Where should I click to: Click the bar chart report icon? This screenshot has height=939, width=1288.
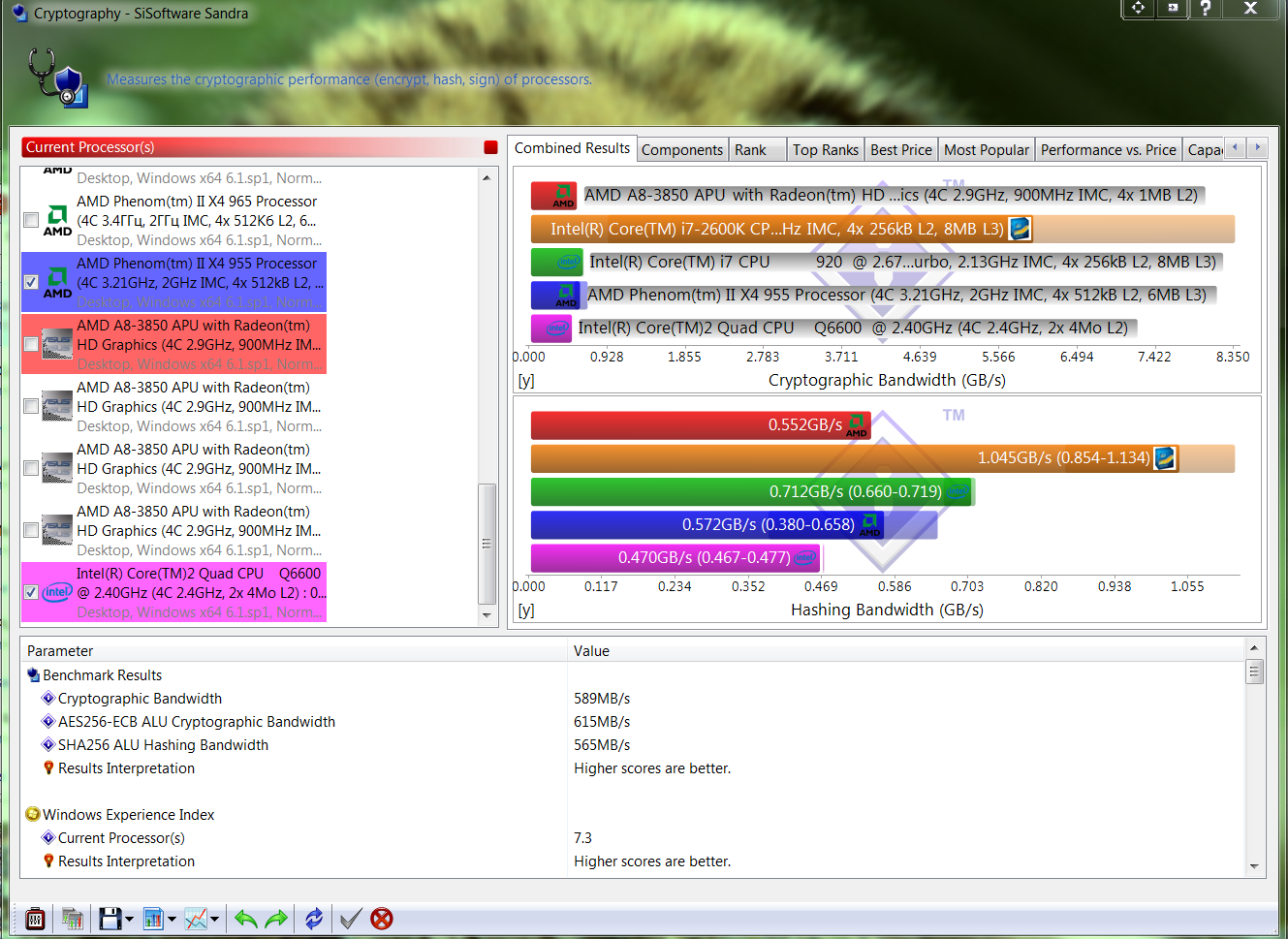153,918
